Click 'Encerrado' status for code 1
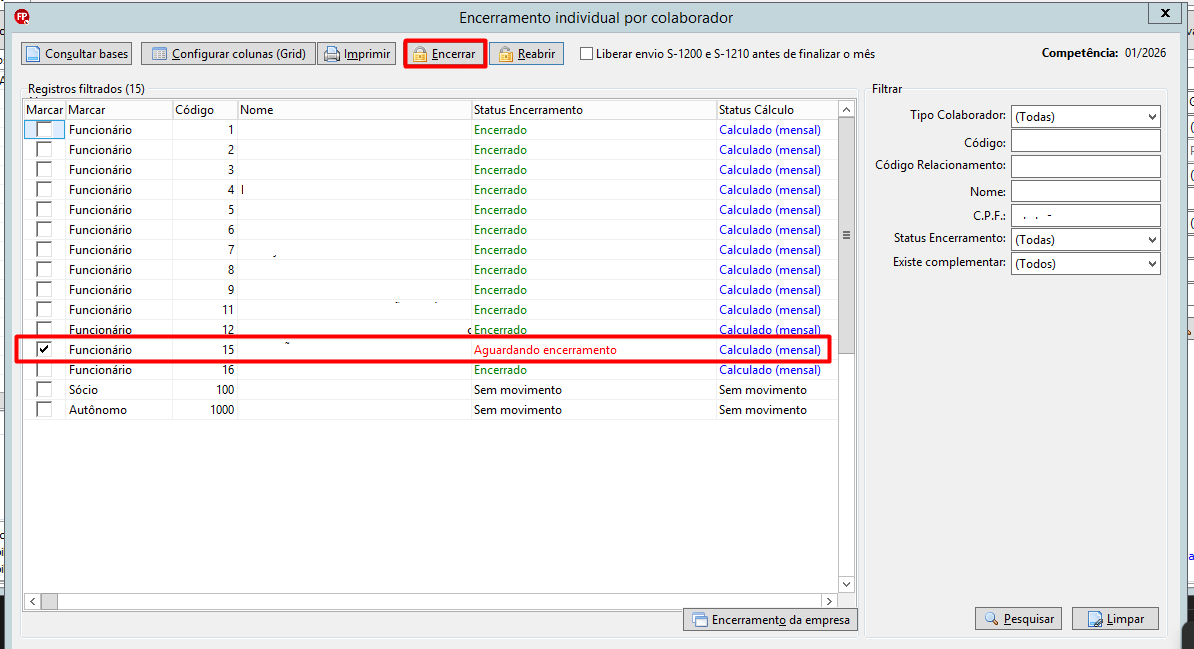This screenshot has height=649, width=1194. tap(500, 130)
